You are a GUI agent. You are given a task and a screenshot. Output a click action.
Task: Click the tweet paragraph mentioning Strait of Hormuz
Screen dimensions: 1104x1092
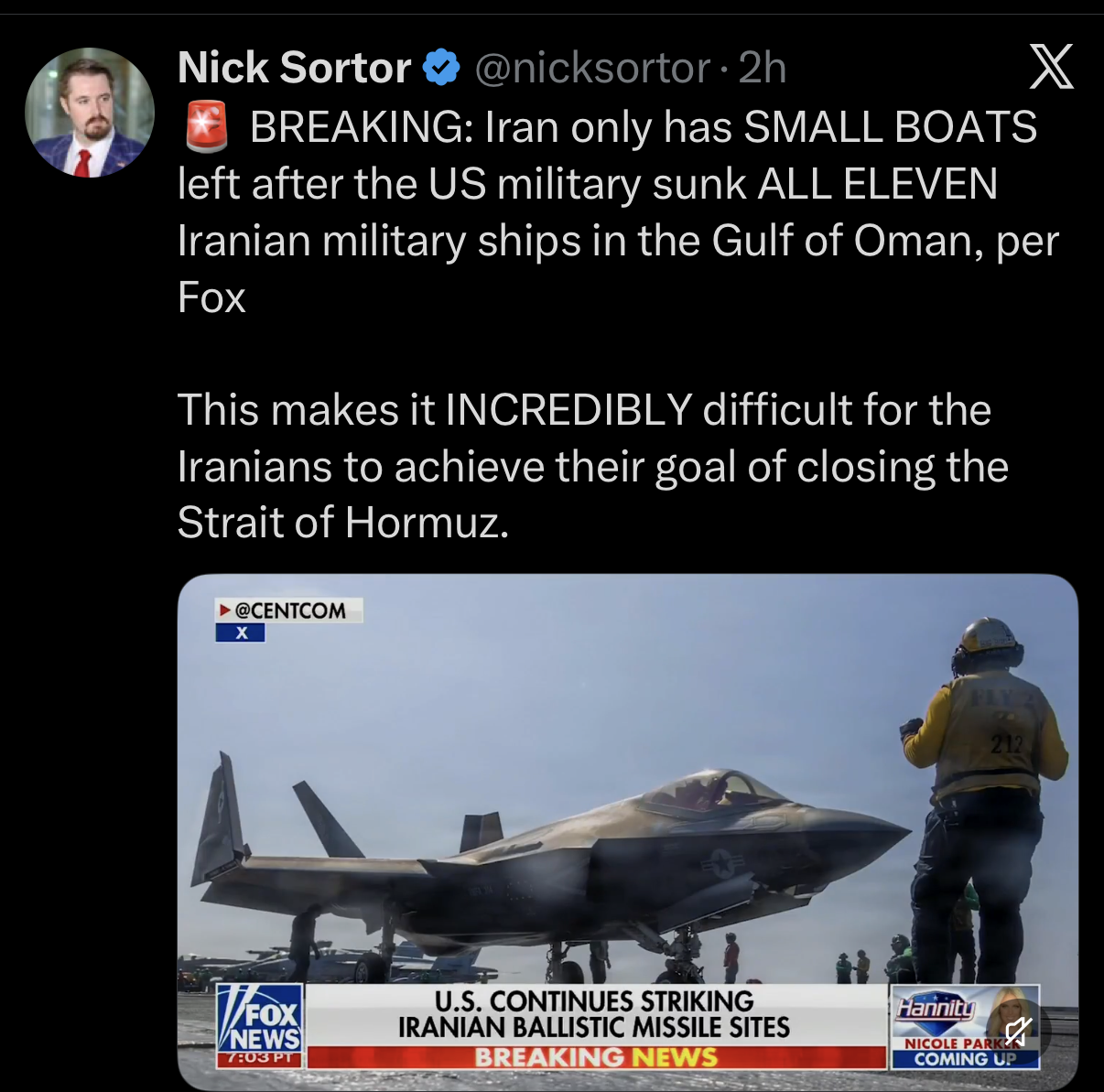(593, 466)
